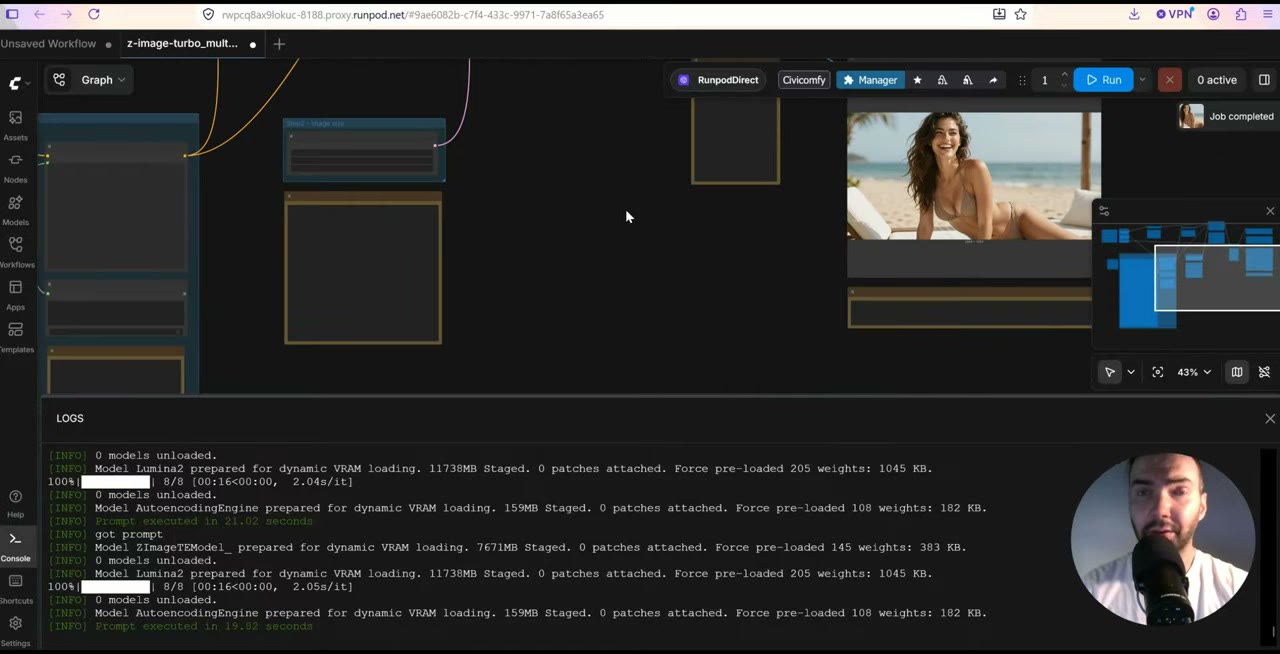Image resolution: width=1280 pixels, height=654 pixels.
Task: Toggle the browser VPN button
Action: [x=1175, y=14]
